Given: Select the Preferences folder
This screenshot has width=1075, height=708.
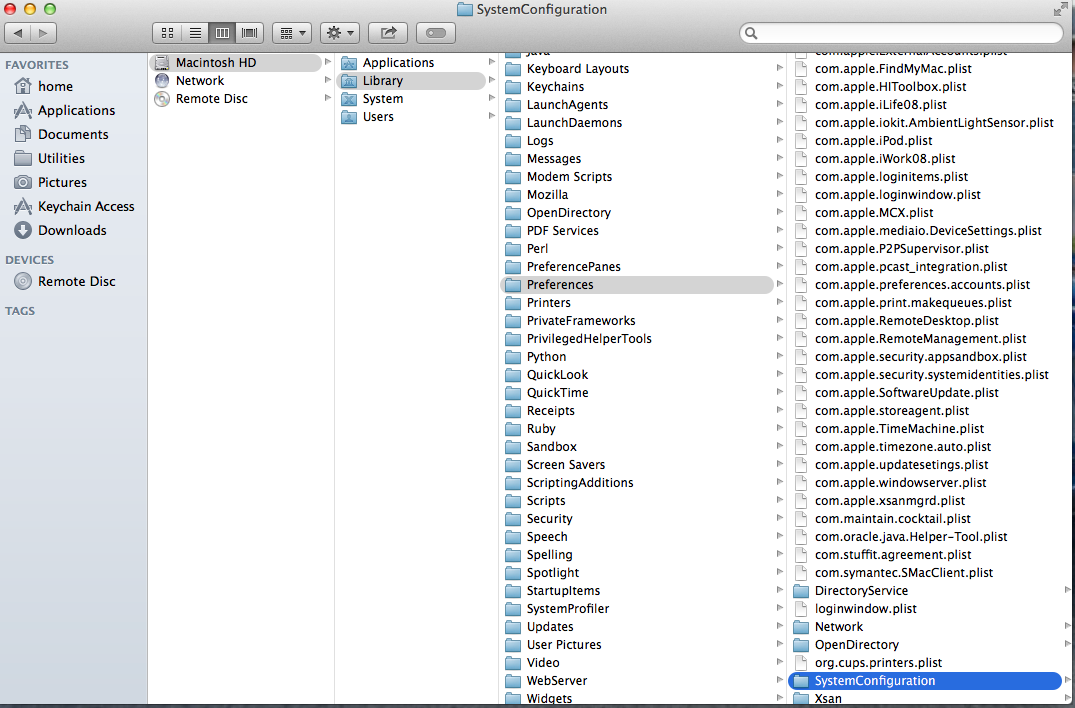Looking at the screenshot, I should [x=638, y=284].
